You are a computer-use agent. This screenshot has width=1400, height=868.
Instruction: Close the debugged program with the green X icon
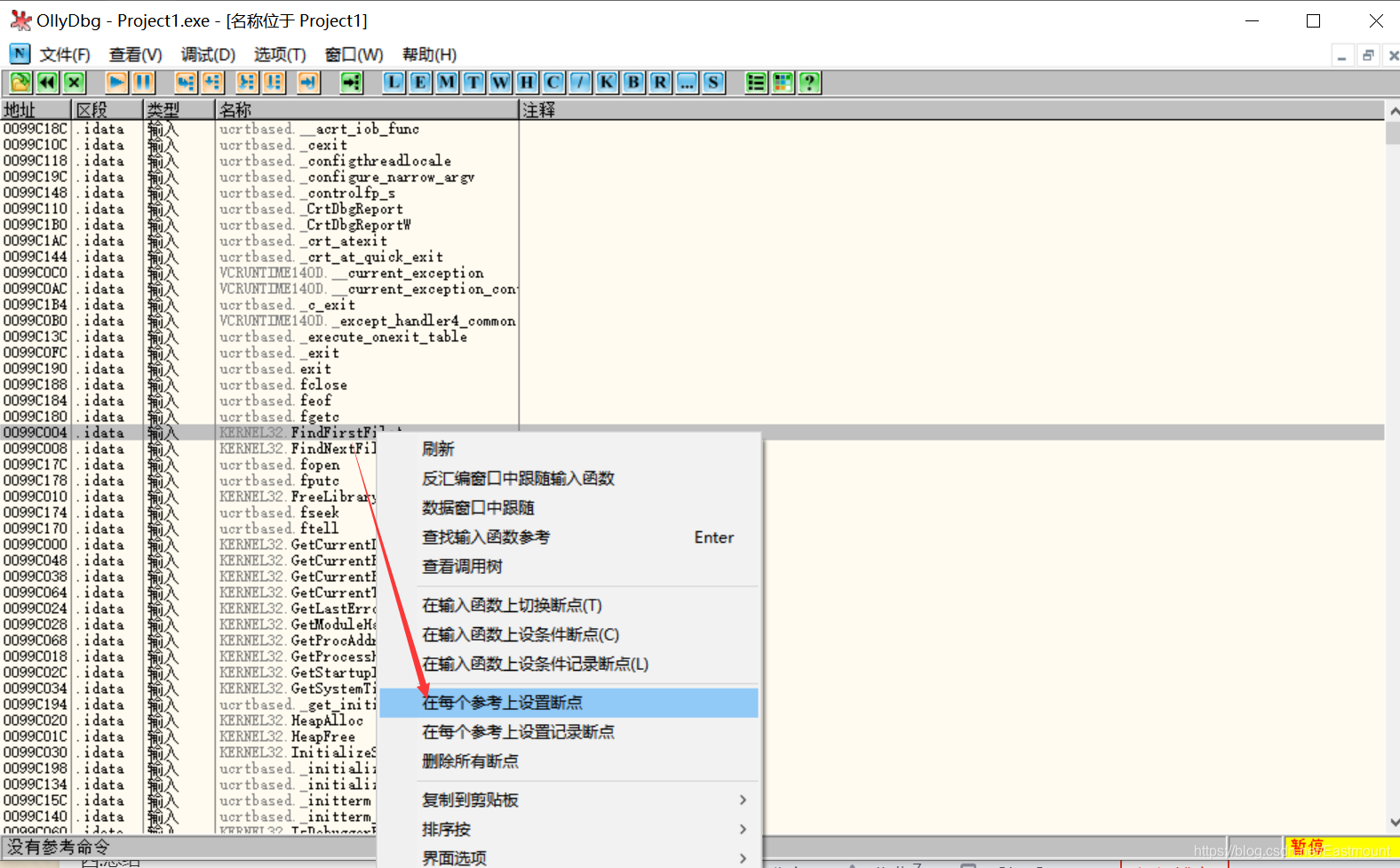click(75, 83)
